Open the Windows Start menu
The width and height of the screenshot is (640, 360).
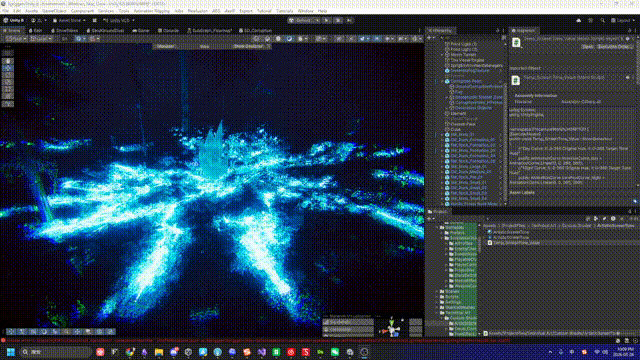pyautogui.click(x=11, y=352)
